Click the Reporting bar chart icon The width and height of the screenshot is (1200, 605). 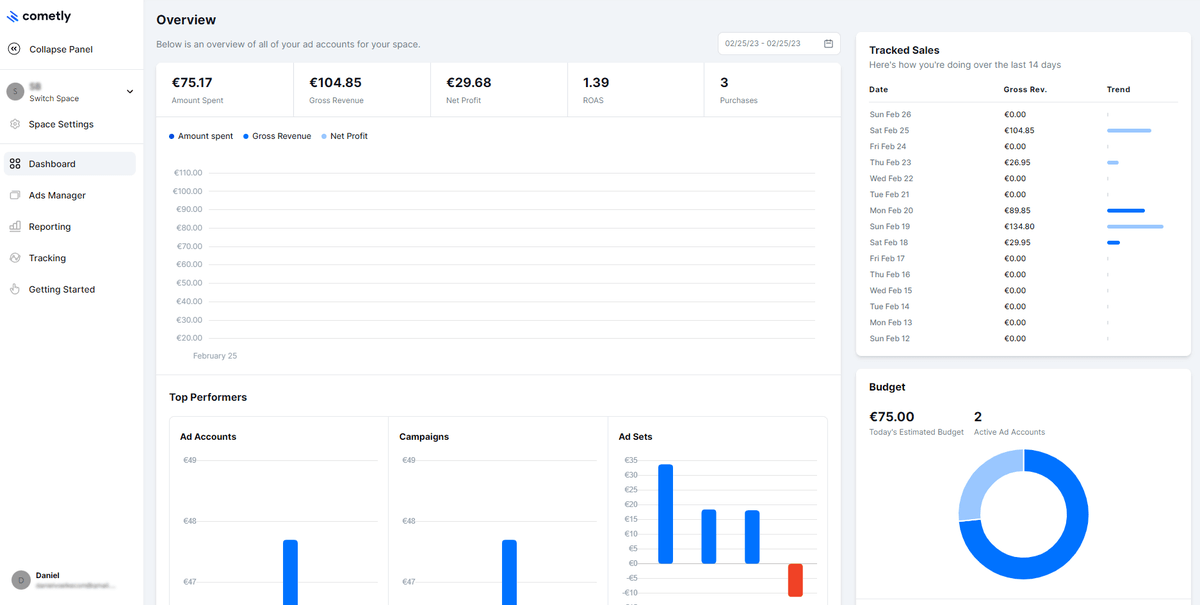click(x=15, y=227)
